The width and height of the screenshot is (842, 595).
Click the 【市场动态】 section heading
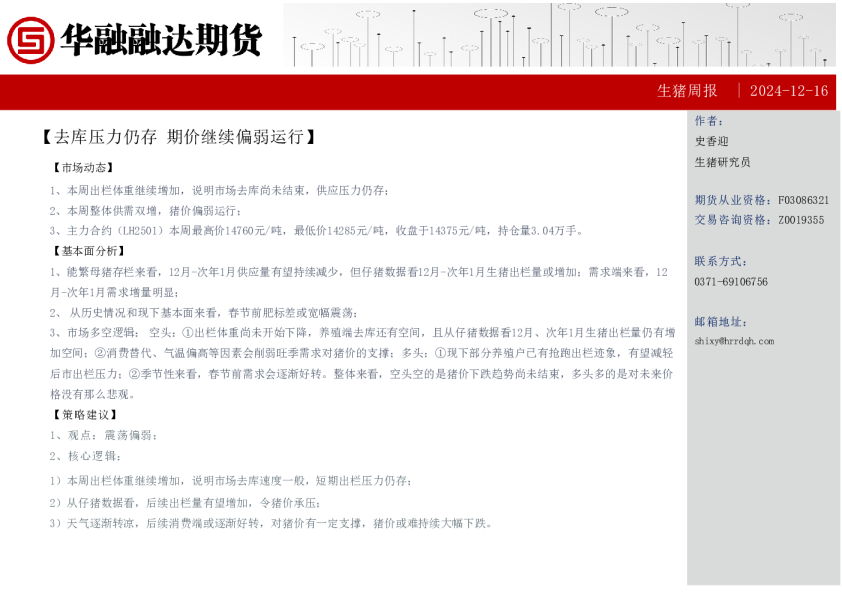[83, 168]
